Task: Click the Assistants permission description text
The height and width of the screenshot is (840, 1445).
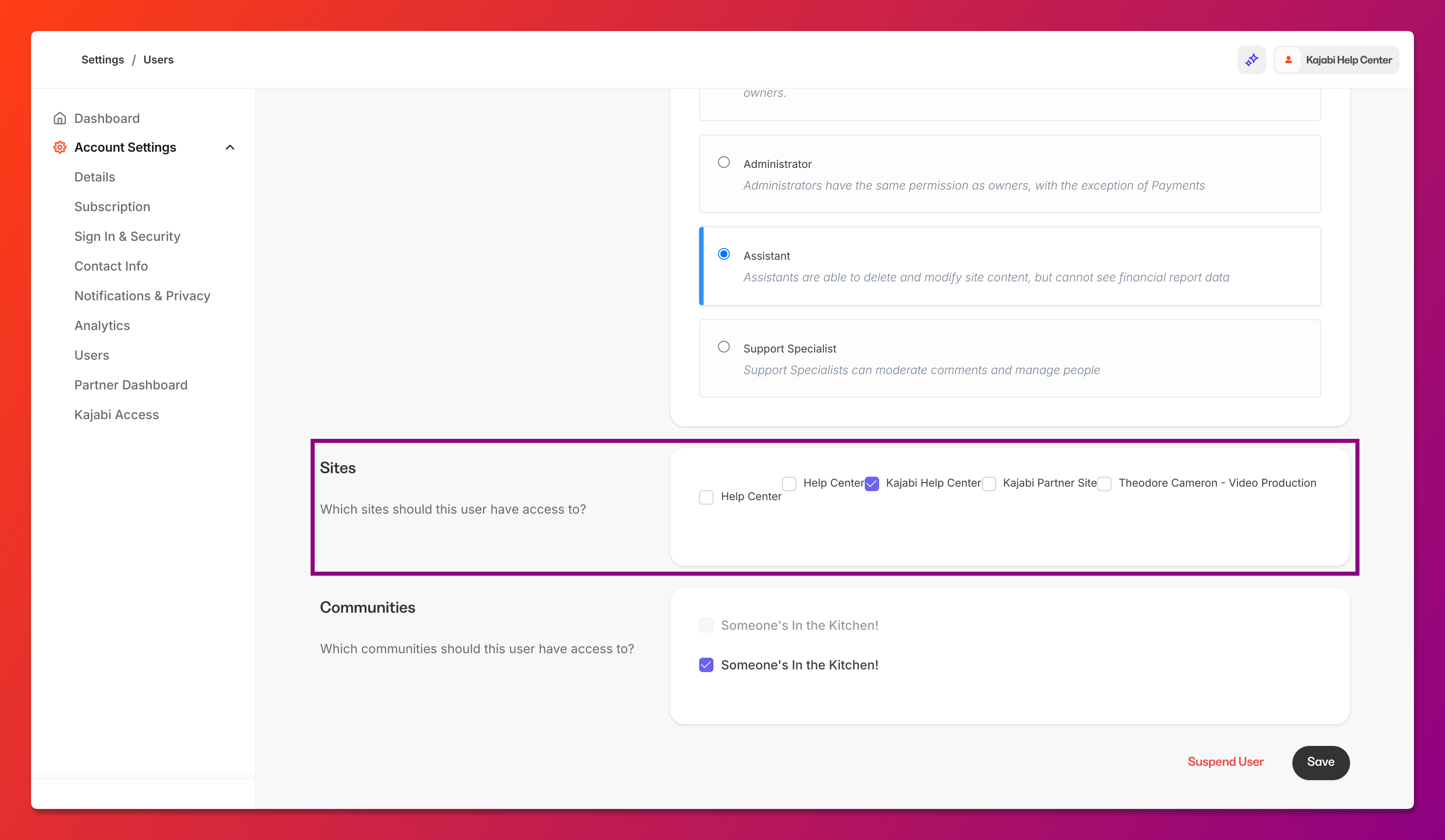Action: coord(986,277)
